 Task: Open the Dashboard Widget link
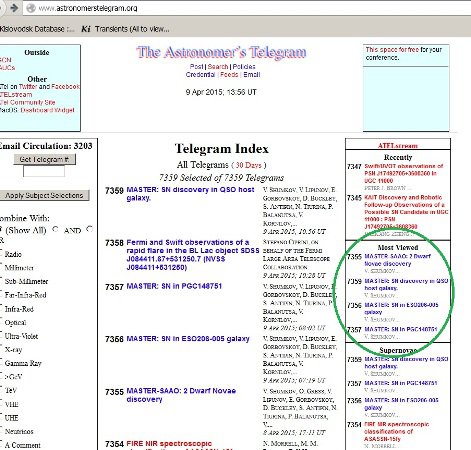point(47,110)
